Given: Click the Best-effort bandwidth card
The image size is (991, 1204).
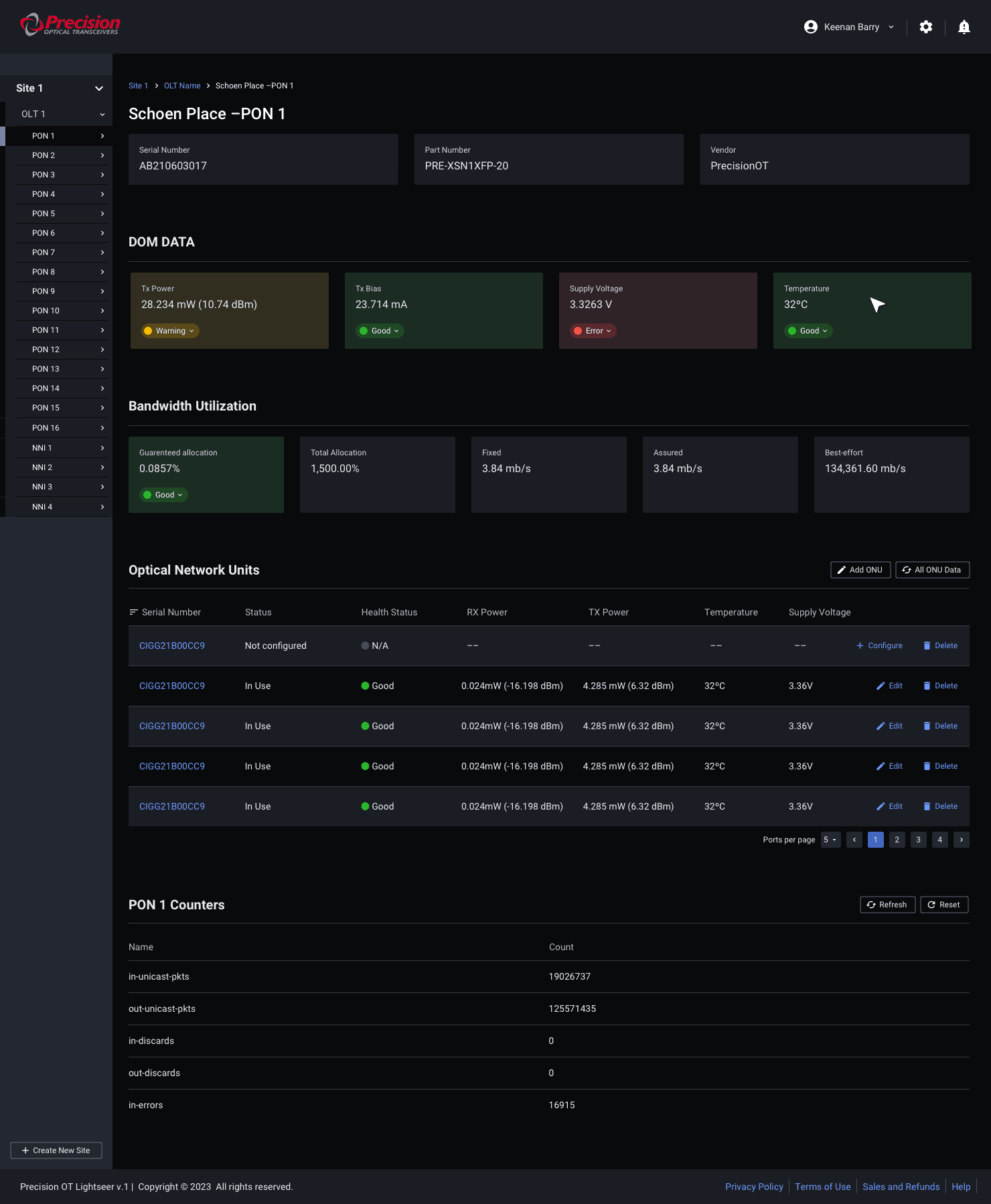Looking at the screenshot, I should click(x=892, y=475).
